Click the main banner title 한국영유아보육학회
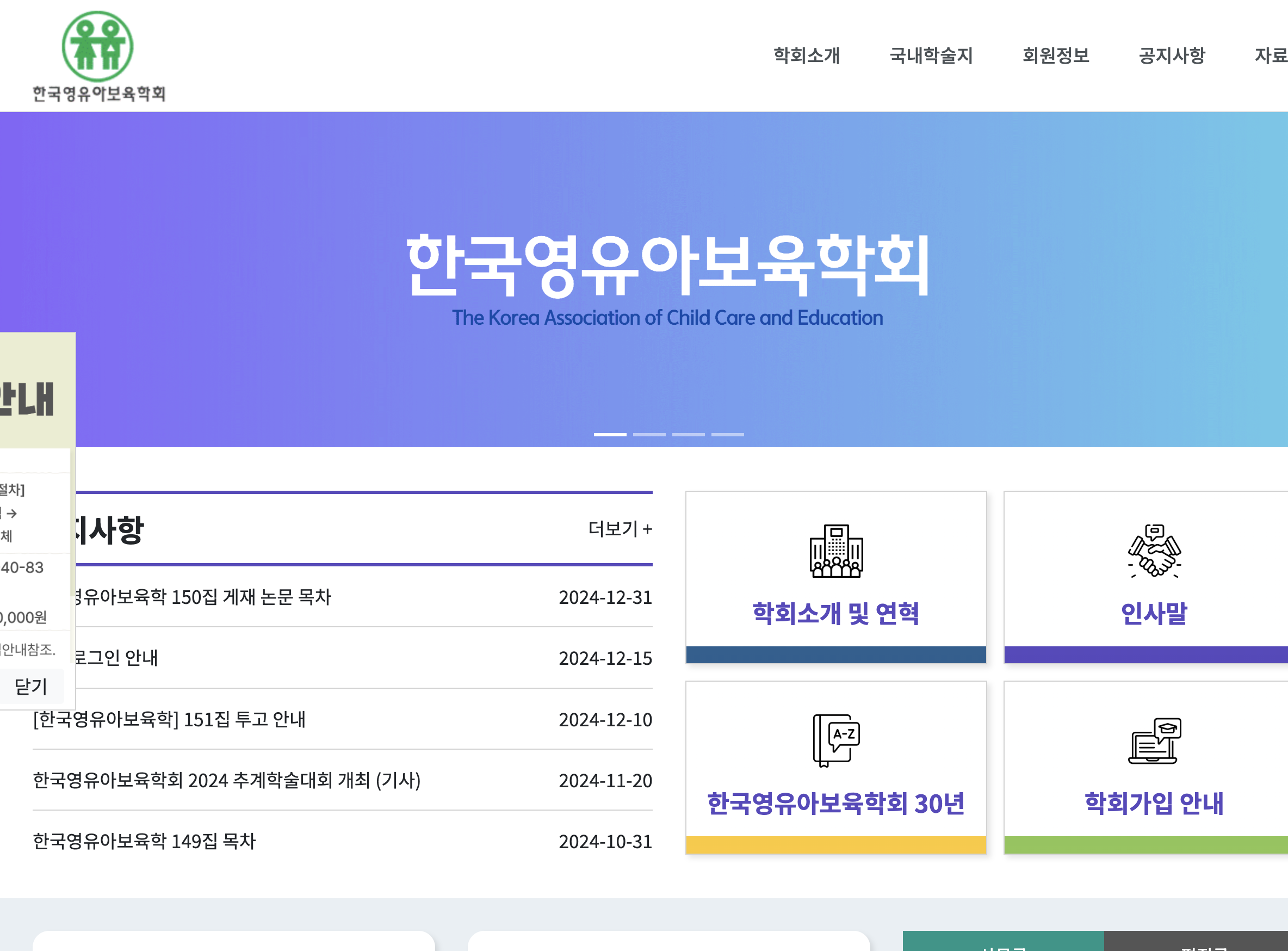This screenshot has height=951, width=1288. 667,265
